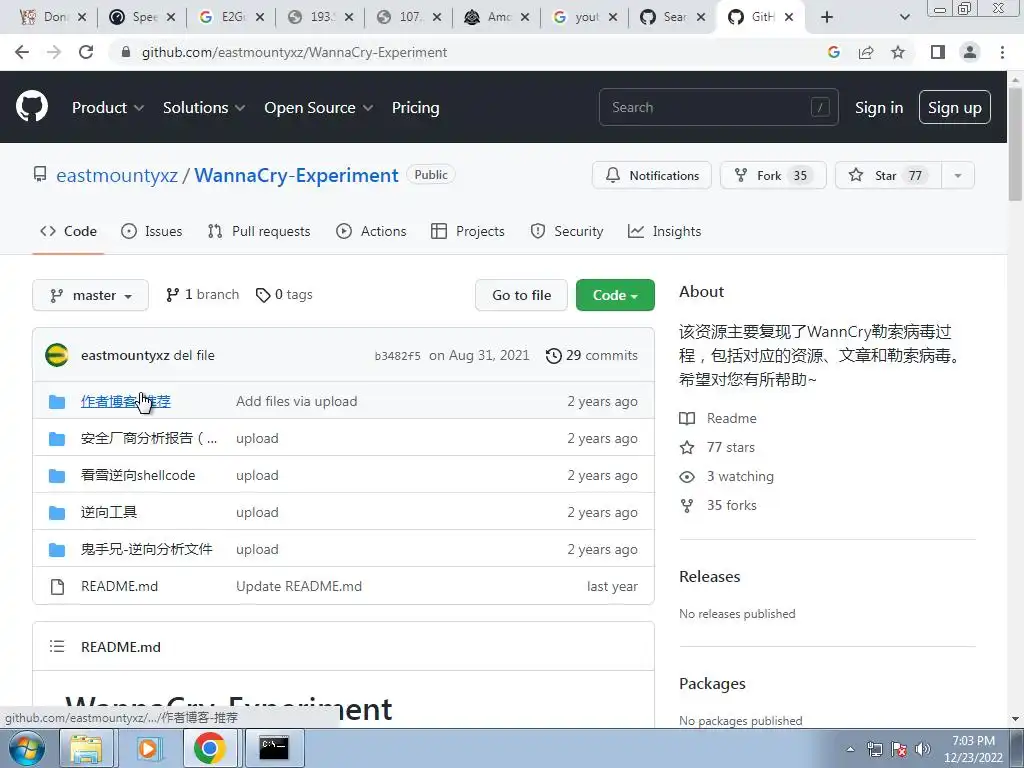Click the commits history clock icon
1024x768 pixels.
click(x=553, y=355)
